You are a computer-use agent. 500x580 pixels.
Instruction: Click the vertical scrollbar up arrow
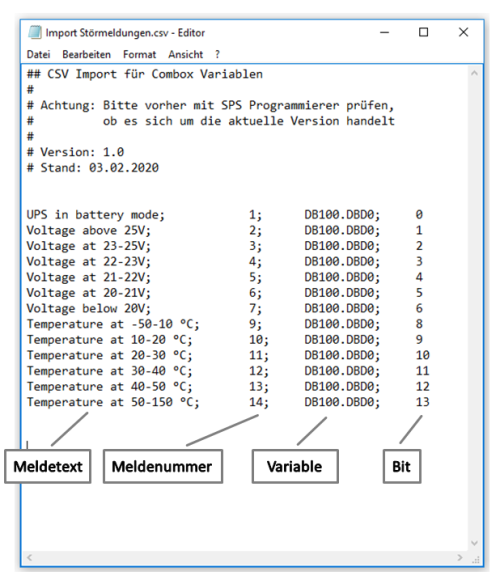474,73
